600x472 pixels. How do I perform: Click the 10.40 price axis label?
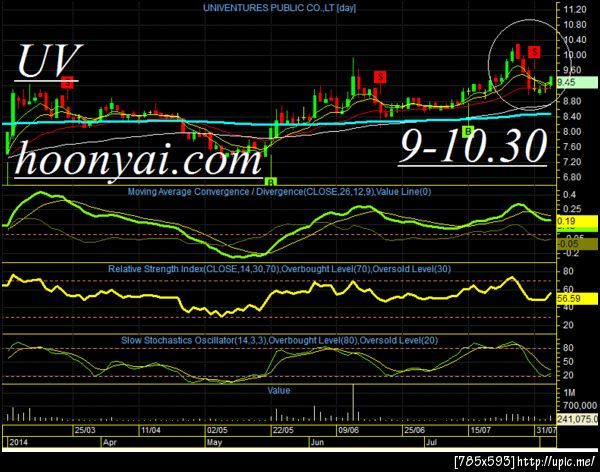(x=575, y=40)
